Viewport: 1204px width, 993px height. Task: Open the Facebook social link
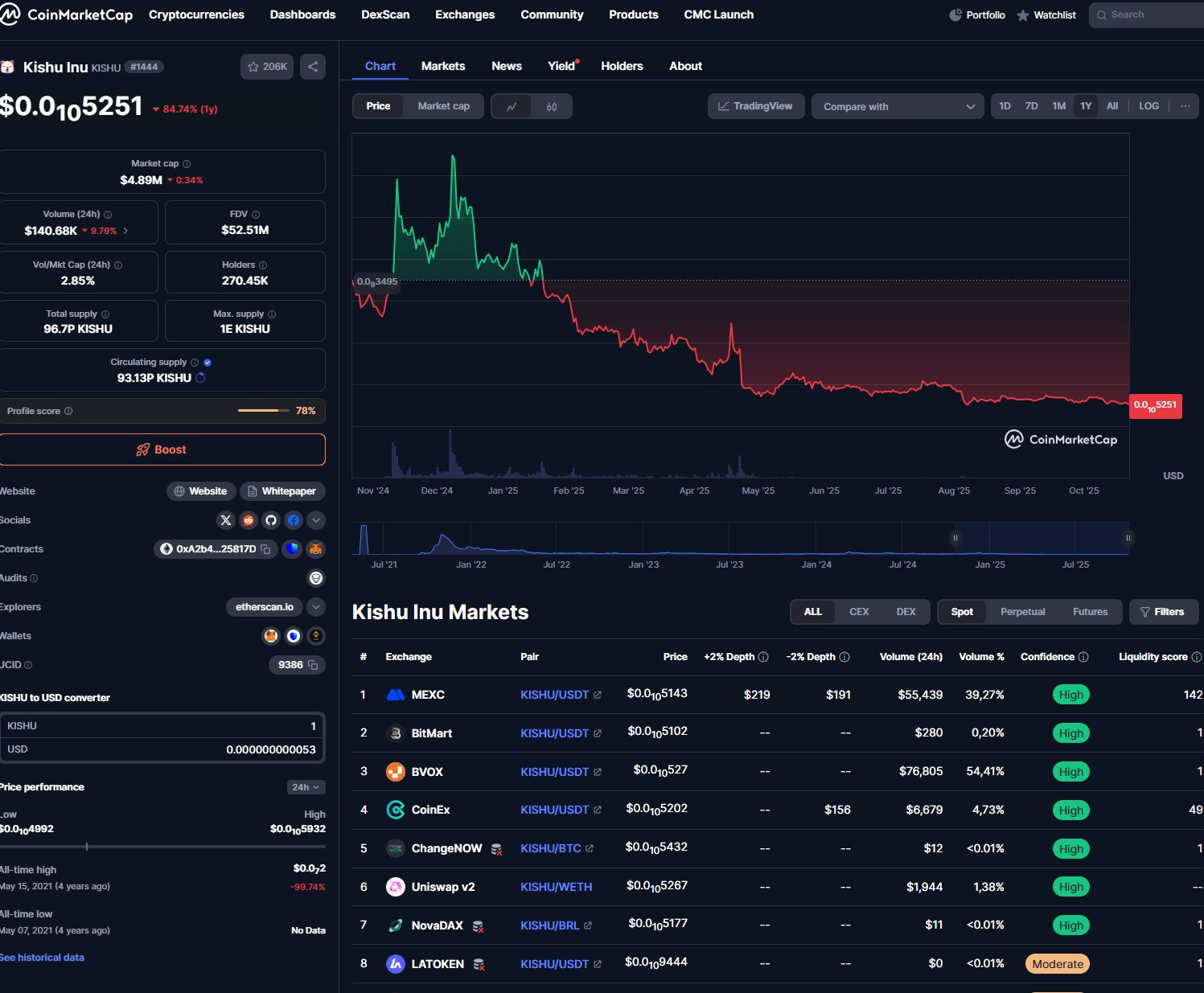[x=294, y=520]
